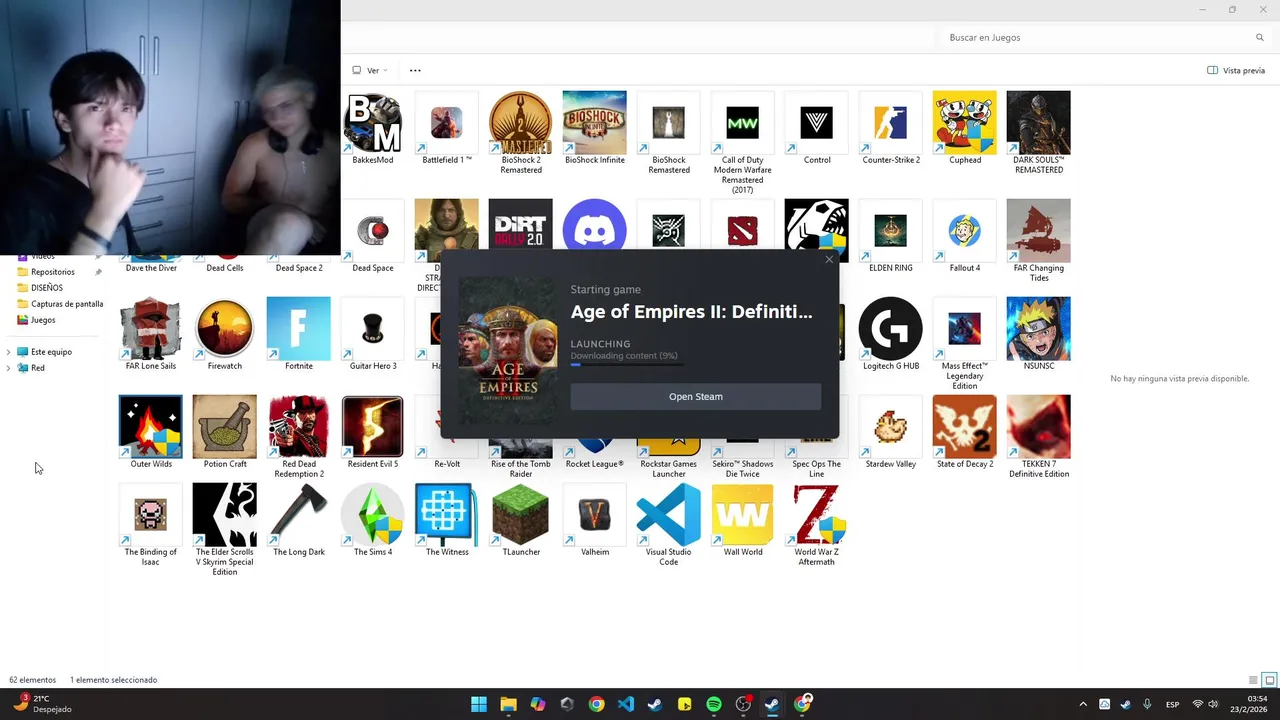1280x720 pixels.
Task: Open the weather widget showing 21°C
Action: [40, 704]
